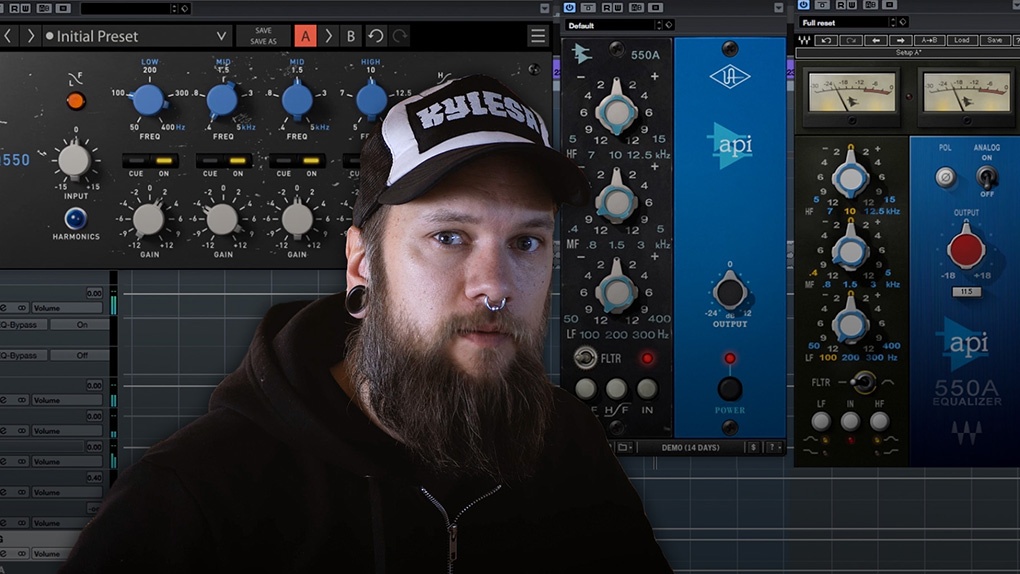Click the A→B button in Waves toolbar
This screenshot has height=574, width=1020.
[x=928, y=40]
